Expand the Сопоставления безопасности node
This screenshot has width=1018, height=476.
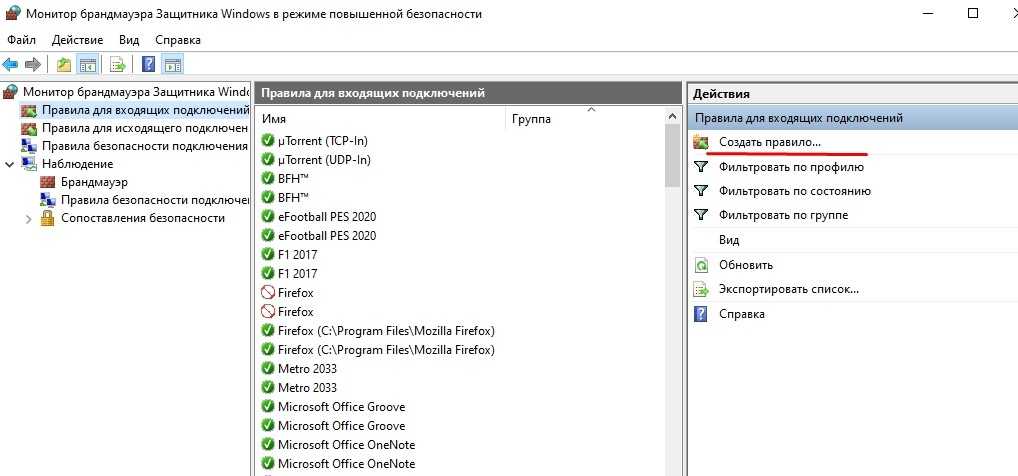(28, 218)
